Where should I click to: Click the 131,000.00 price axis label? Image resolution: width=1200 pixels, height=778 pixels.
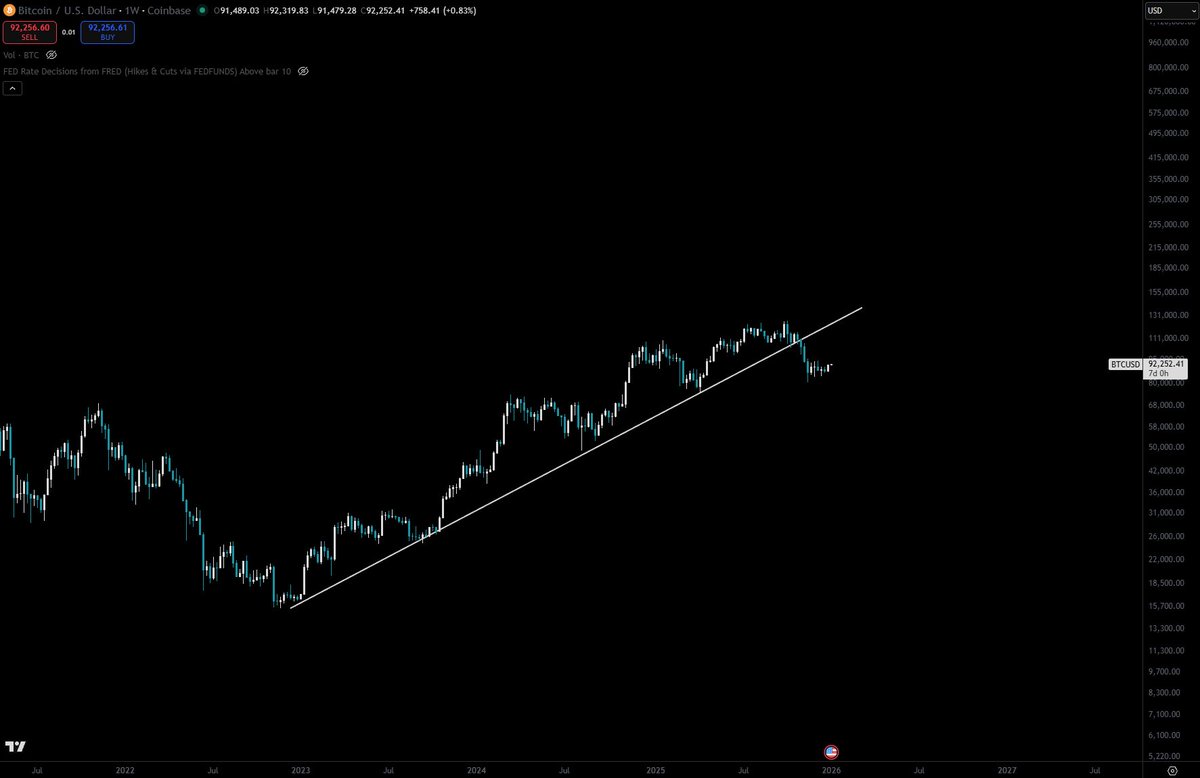pos(1168,315)
